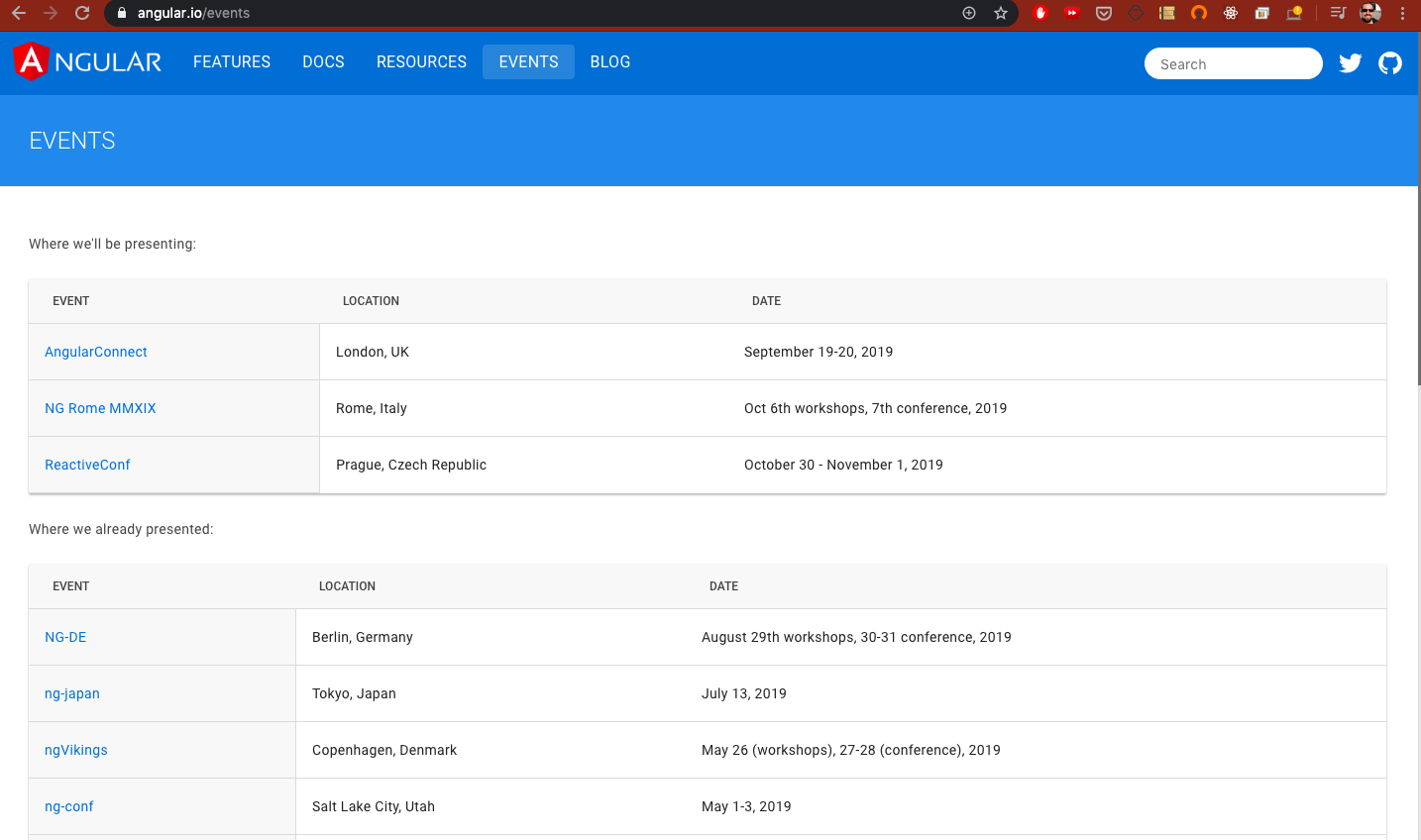Follow the NG Rome MMXIX link
This screenshot has height=840, width=1421.
[x=100, y=408]
